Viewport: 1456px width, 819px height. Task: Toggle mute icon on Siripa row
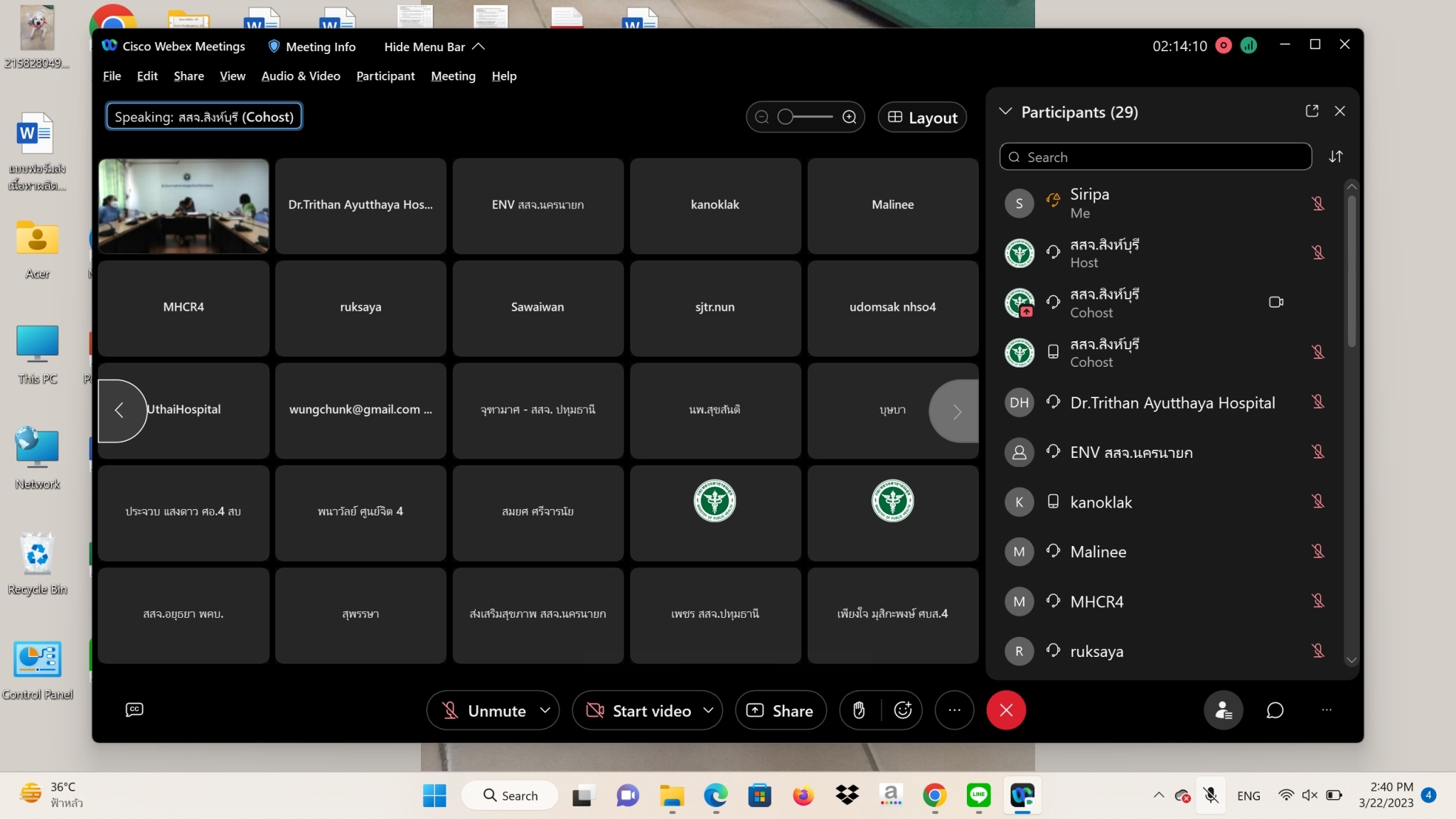(x=1317, y=203)
